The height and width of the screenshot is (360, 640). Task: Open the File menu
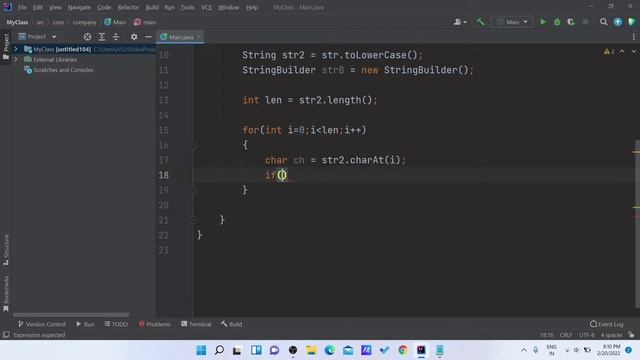tap(22, 7)
